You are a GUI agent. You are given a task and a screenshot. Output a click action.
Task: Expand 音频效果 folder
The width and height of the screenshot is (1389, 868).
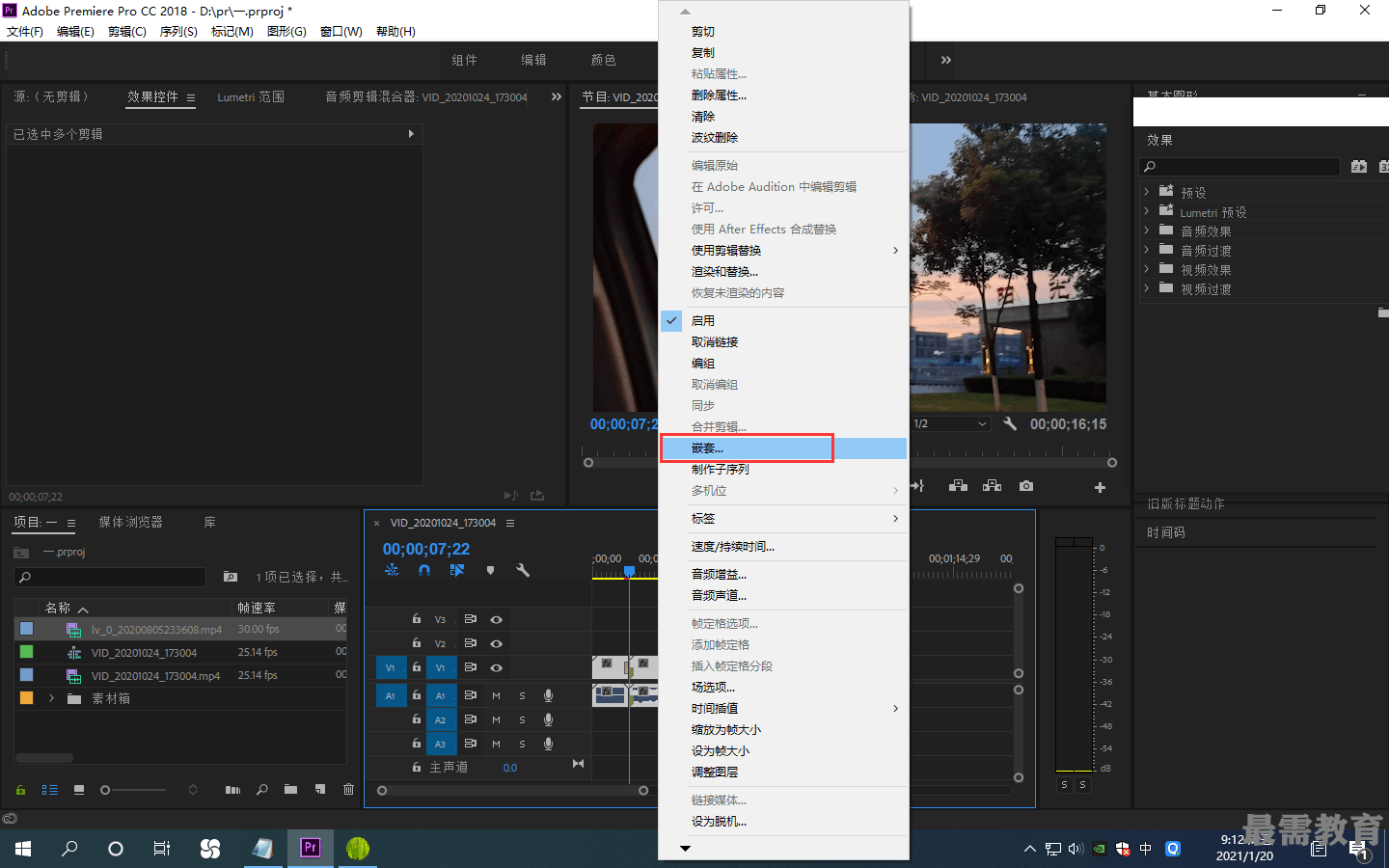[1146, 231]
